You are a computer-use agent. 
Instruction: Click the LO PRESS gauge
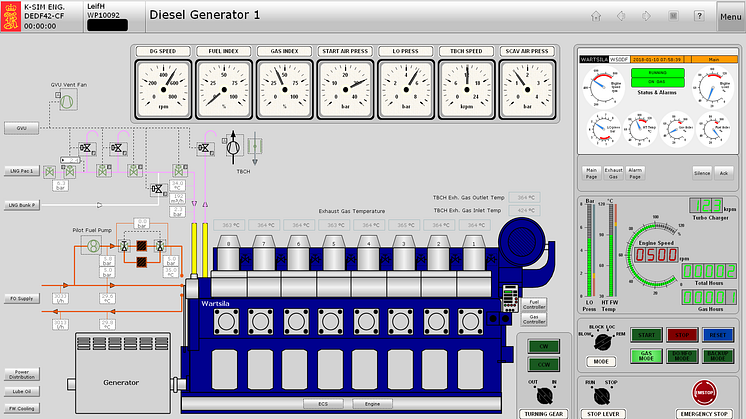[406, 89]
